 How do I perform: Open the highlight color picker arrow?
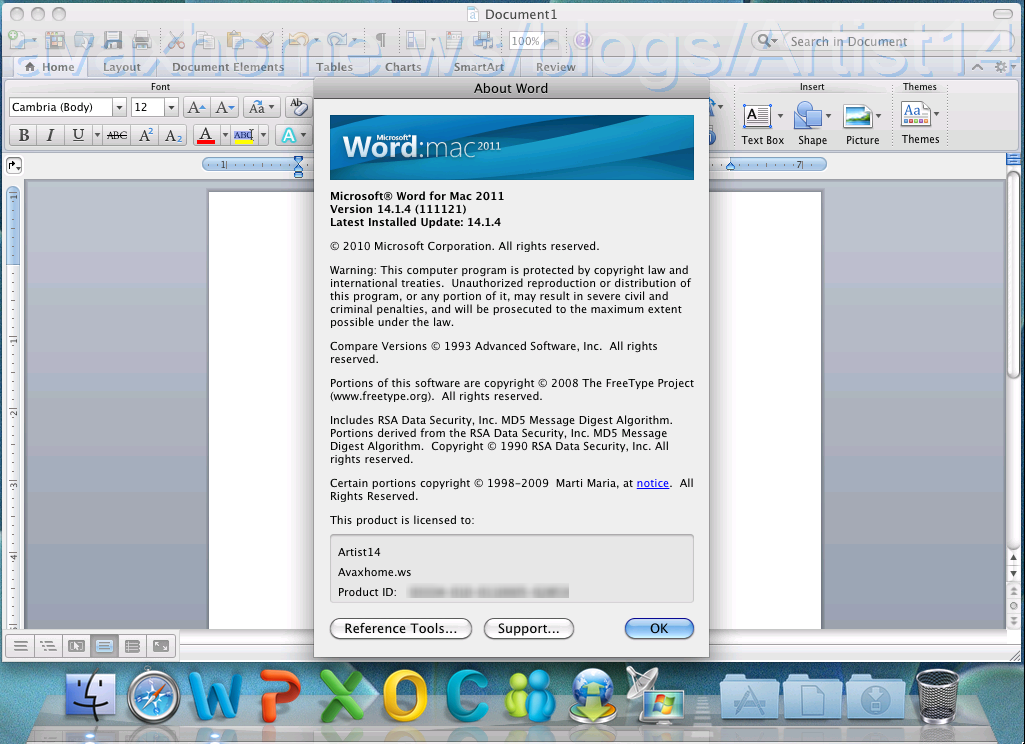263,135
